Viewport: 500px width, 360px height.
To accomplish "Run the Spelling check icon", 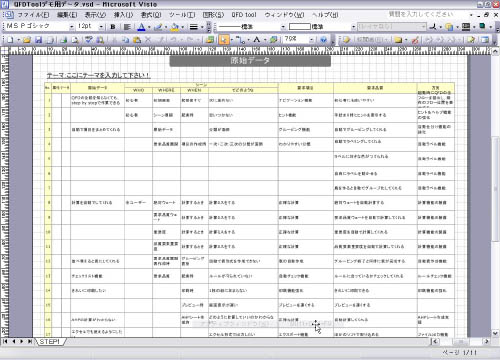I will [88, 40].
